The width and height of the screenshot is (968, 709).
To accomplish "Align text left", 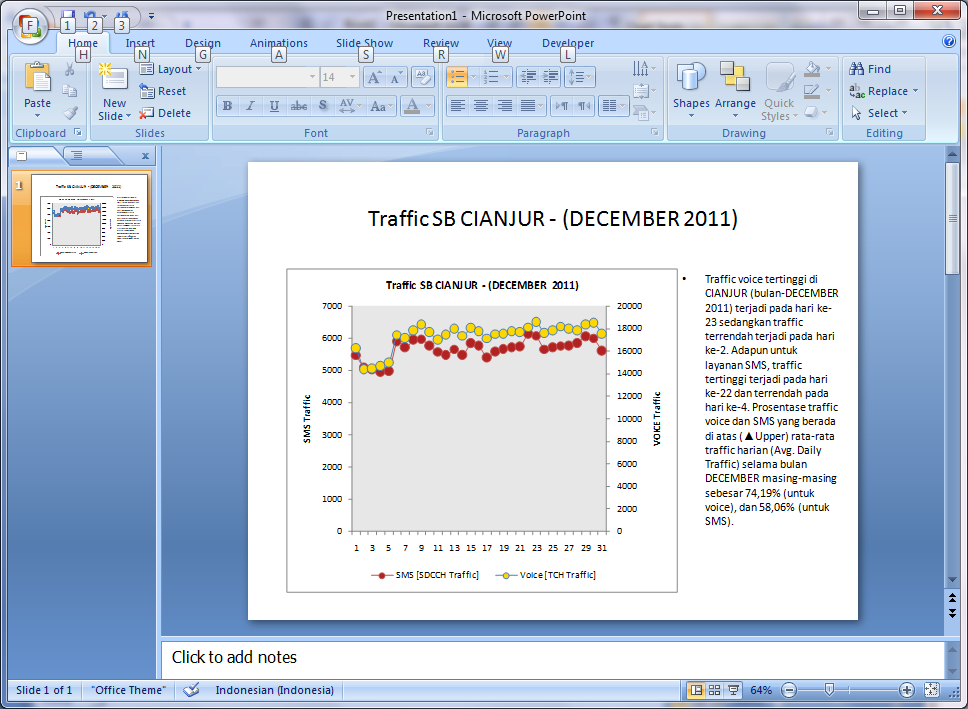I will point(457,106).
